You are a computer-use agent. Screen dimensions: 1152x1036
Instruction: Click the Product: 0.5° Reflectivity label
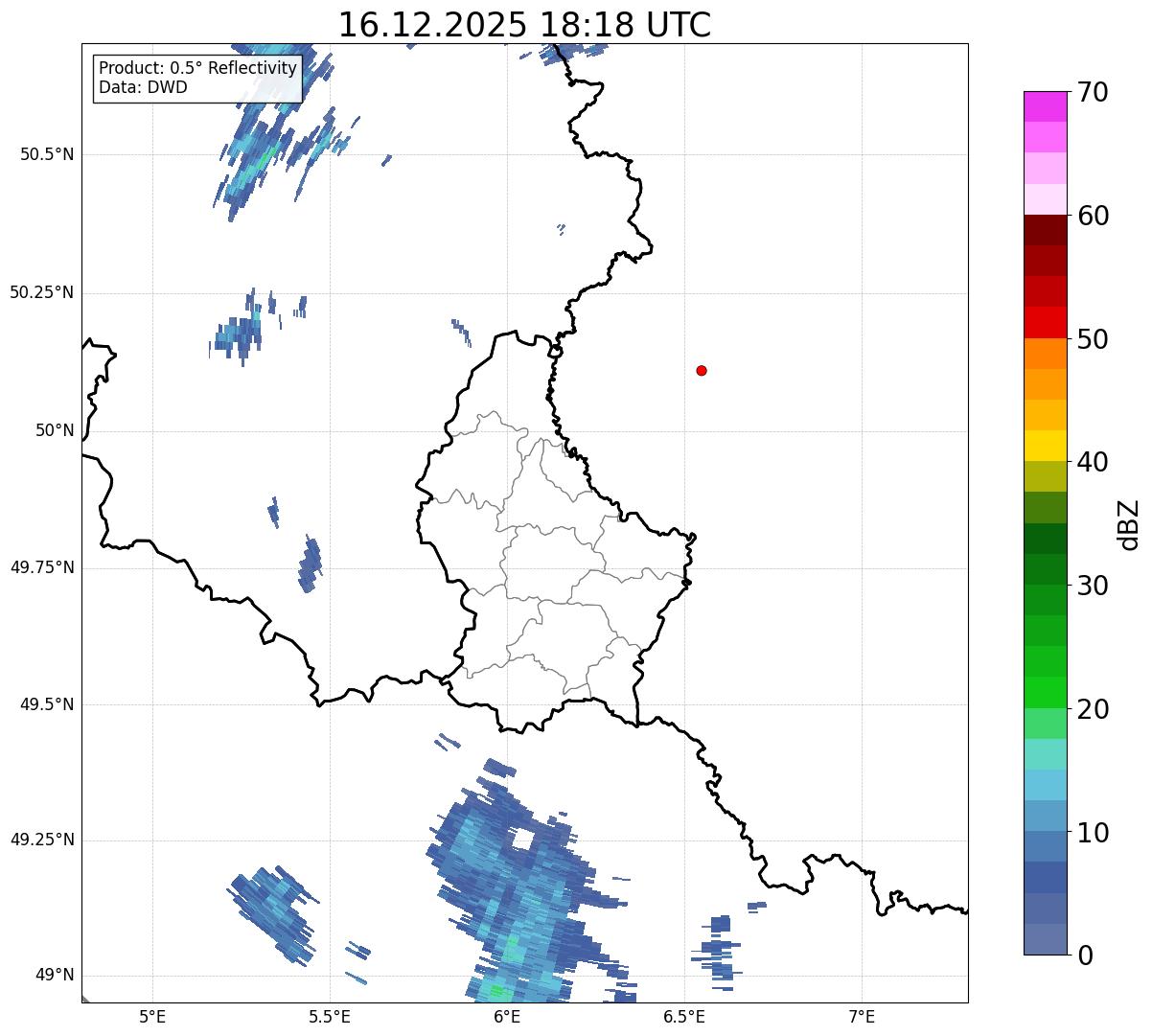198,68
